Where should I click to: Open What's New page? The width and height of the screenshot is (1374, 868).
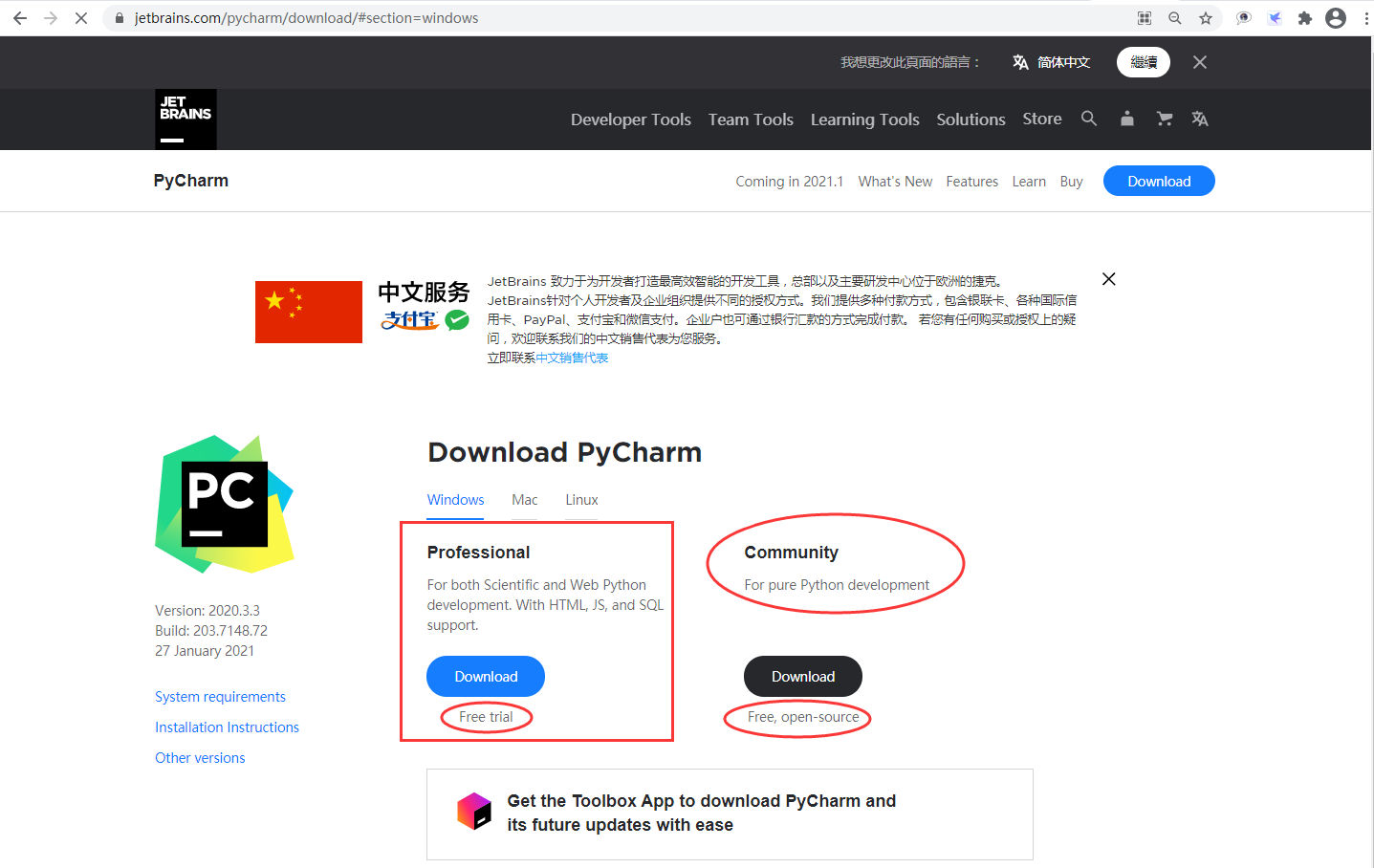[x=895, y=182]
